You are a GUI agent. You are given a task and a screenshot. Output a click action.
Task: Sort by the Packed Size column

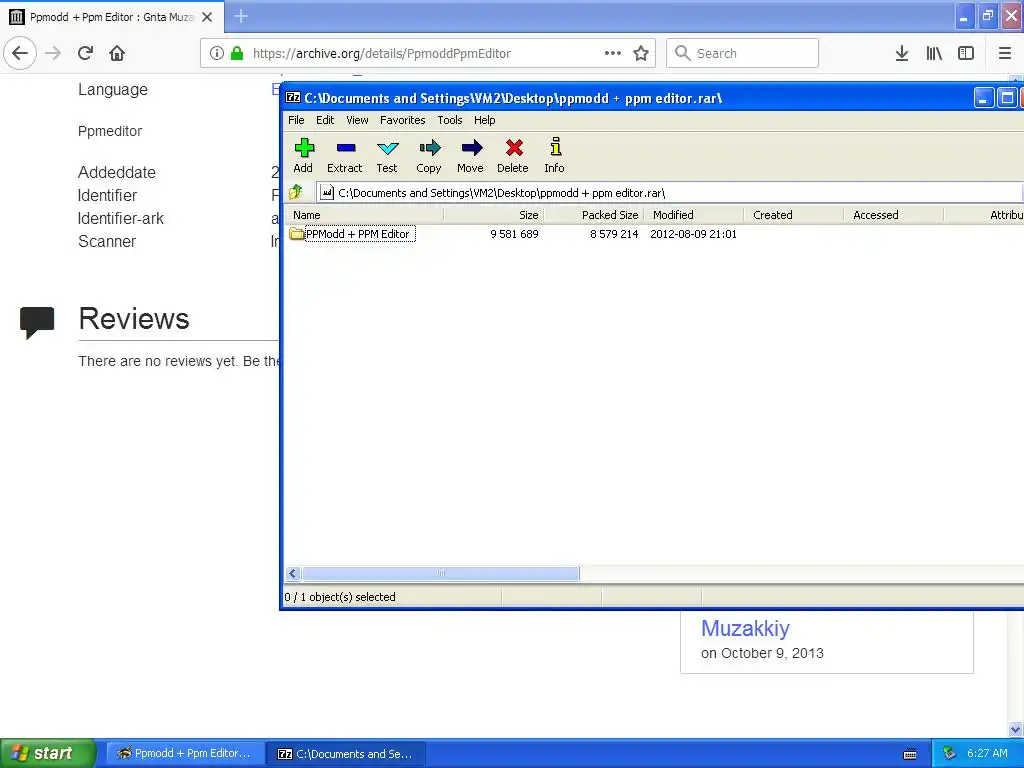coord(594,215)
